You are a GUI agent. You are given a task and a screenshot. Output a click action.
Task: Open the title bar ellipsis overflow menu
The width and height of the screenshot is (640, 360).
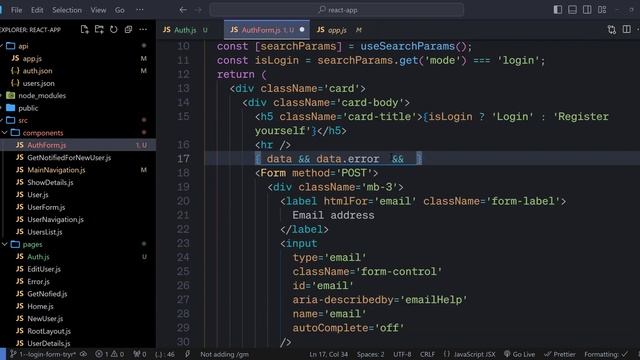(140, 10)
